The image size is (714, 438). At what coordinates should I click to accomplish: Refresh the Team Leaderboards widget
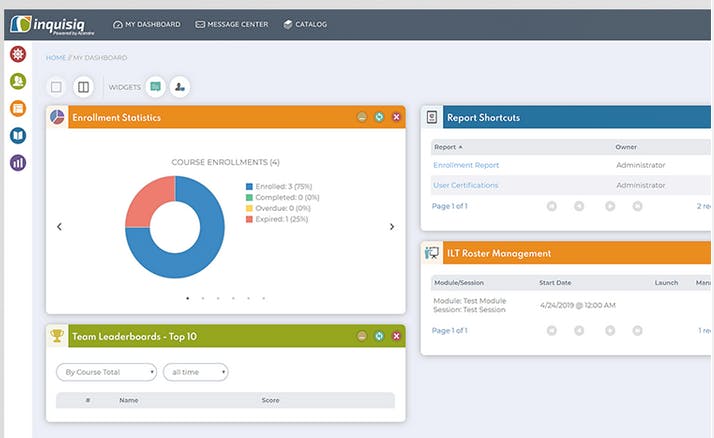tap(379, 336)
